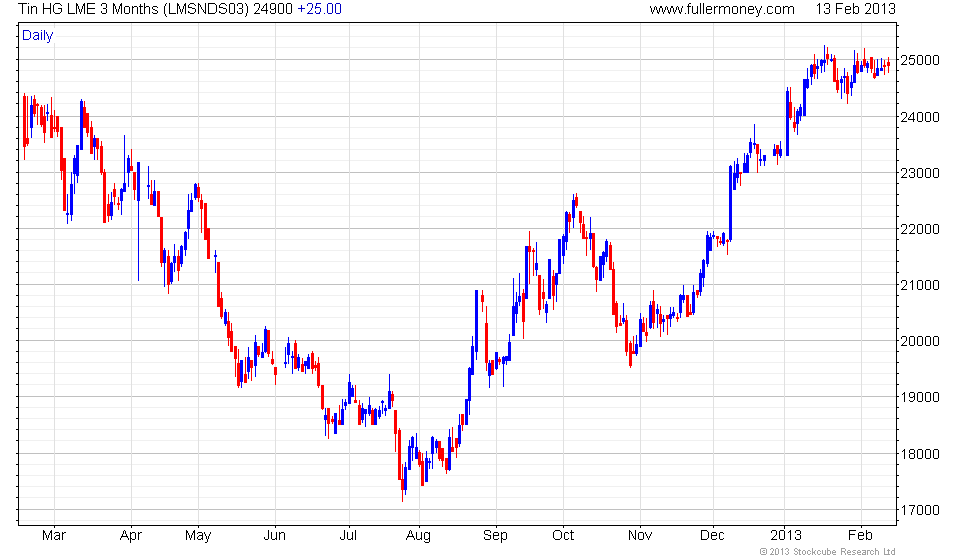Click the 'May' month axis label
The height and width of the screenshot is (560, 980).
coord(198,536)
